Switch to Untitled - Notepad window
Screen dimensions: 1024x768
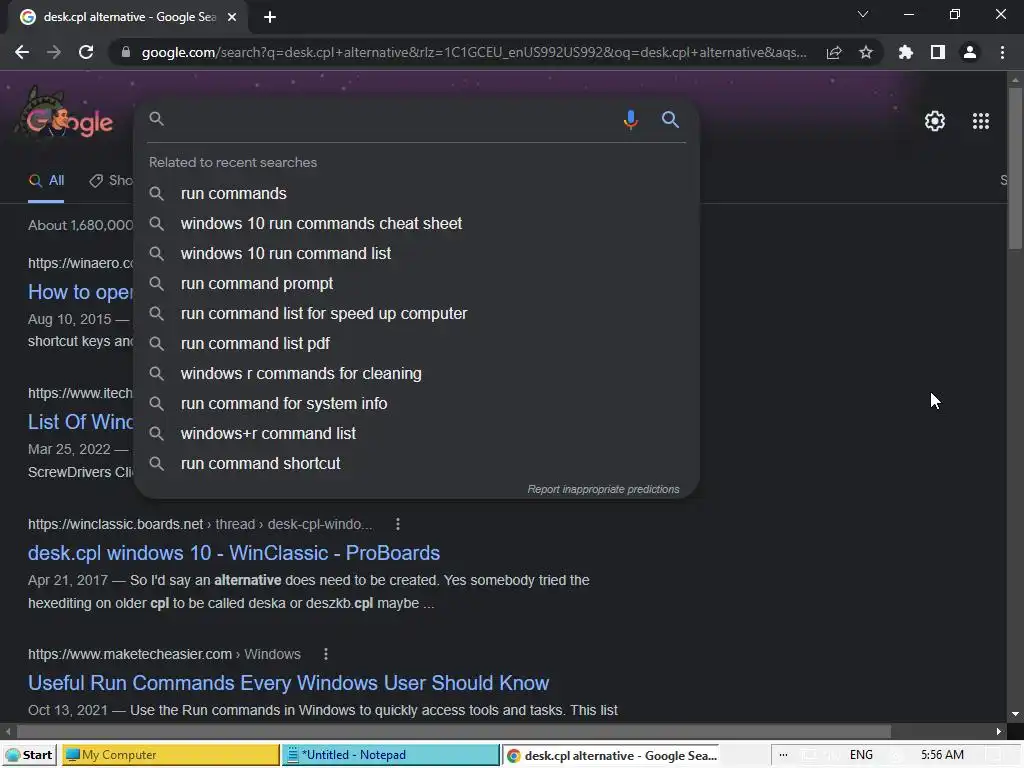pyautogui.click(x=390, y=755)
